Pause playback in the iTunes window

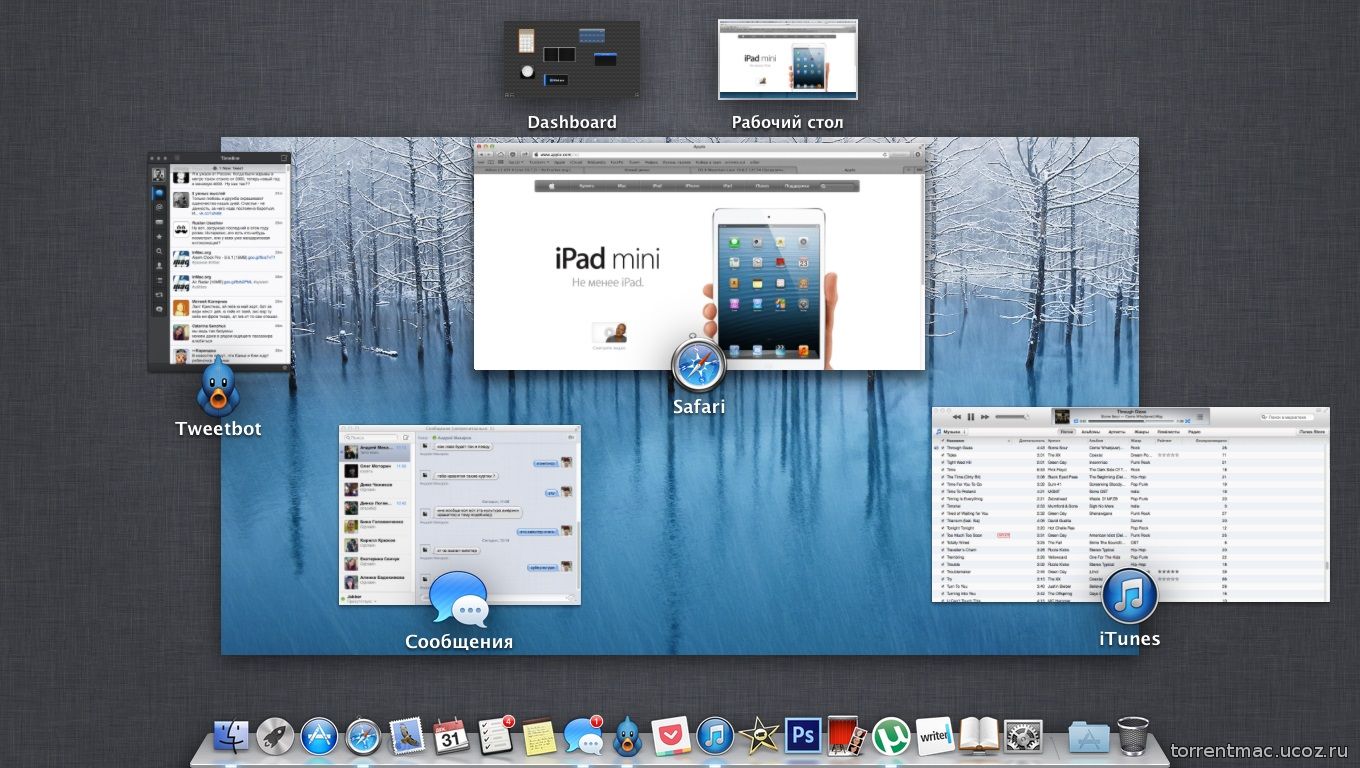(x=971, y=417)
